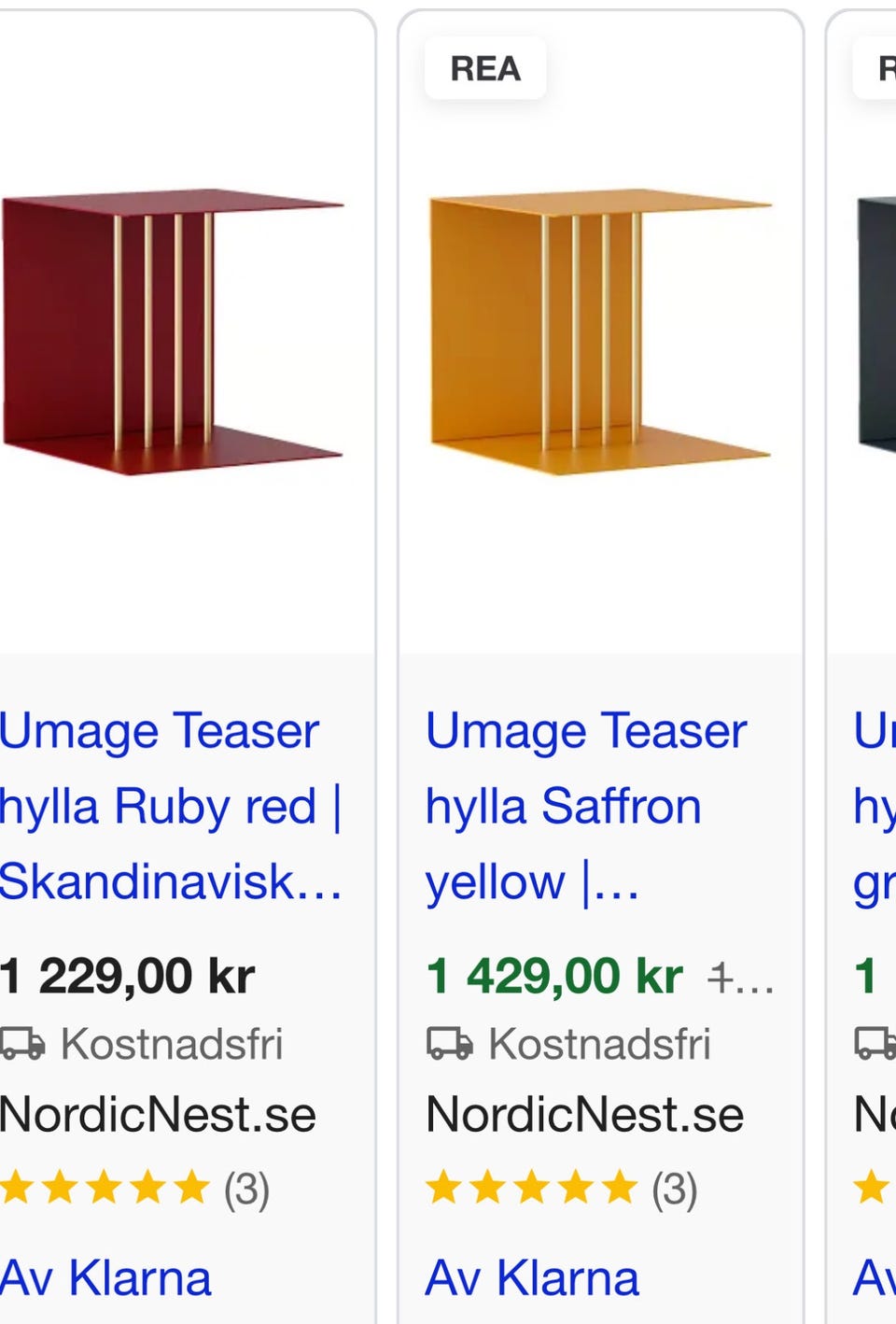Select the 1 229,00 kr price
The width and height of the screenshot is (896, 1324).
127,977
